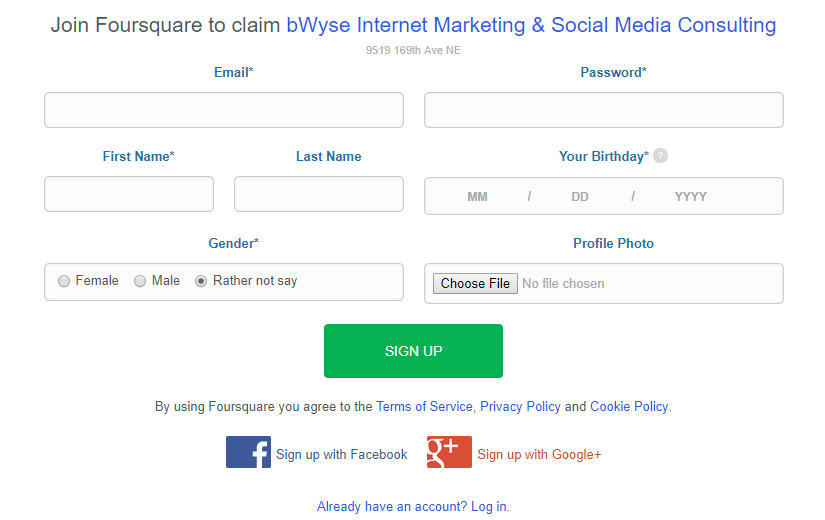Open the bWyse Internet Marketing venue link
Screen dimensions: 825x520
tap(531, 25)
